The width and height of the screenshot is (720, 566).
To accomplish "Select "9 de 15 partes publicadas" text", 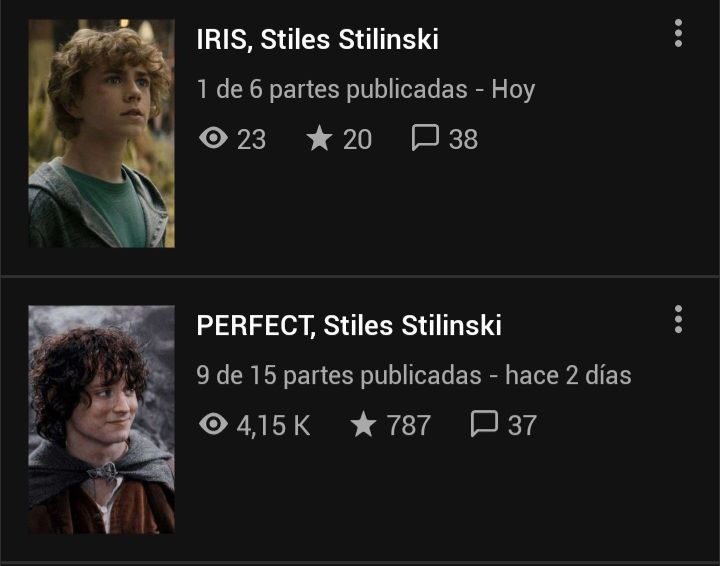I will pos(339,375).
